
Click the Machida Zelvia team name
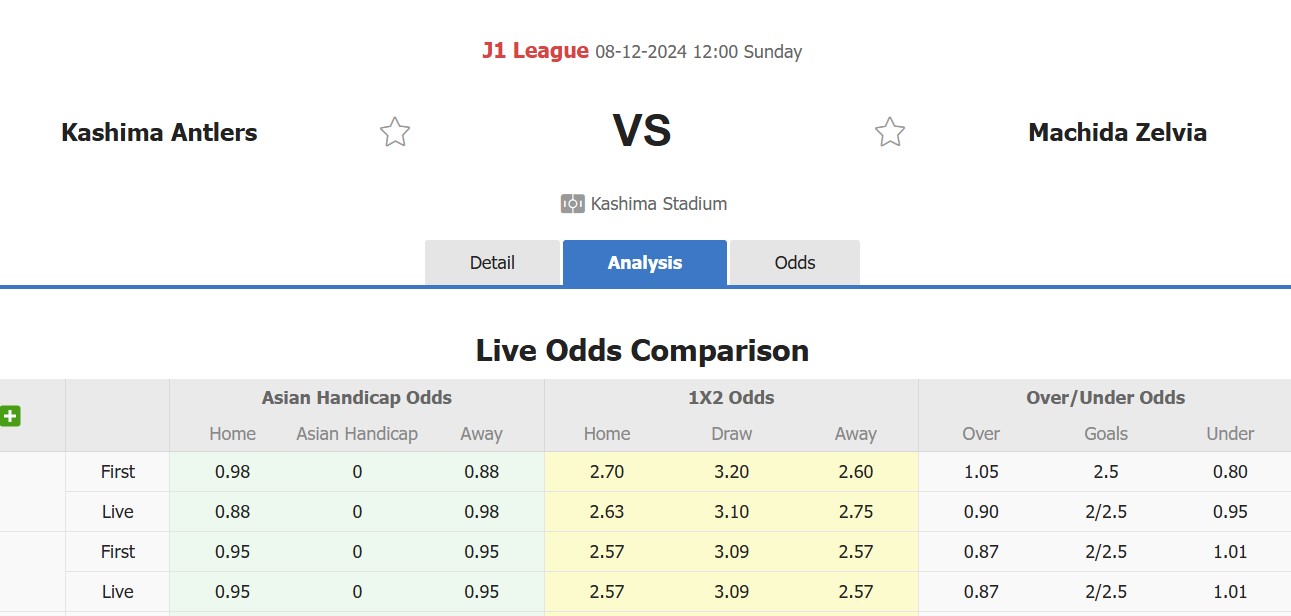pyautogui.click(x=1117, y=132)
